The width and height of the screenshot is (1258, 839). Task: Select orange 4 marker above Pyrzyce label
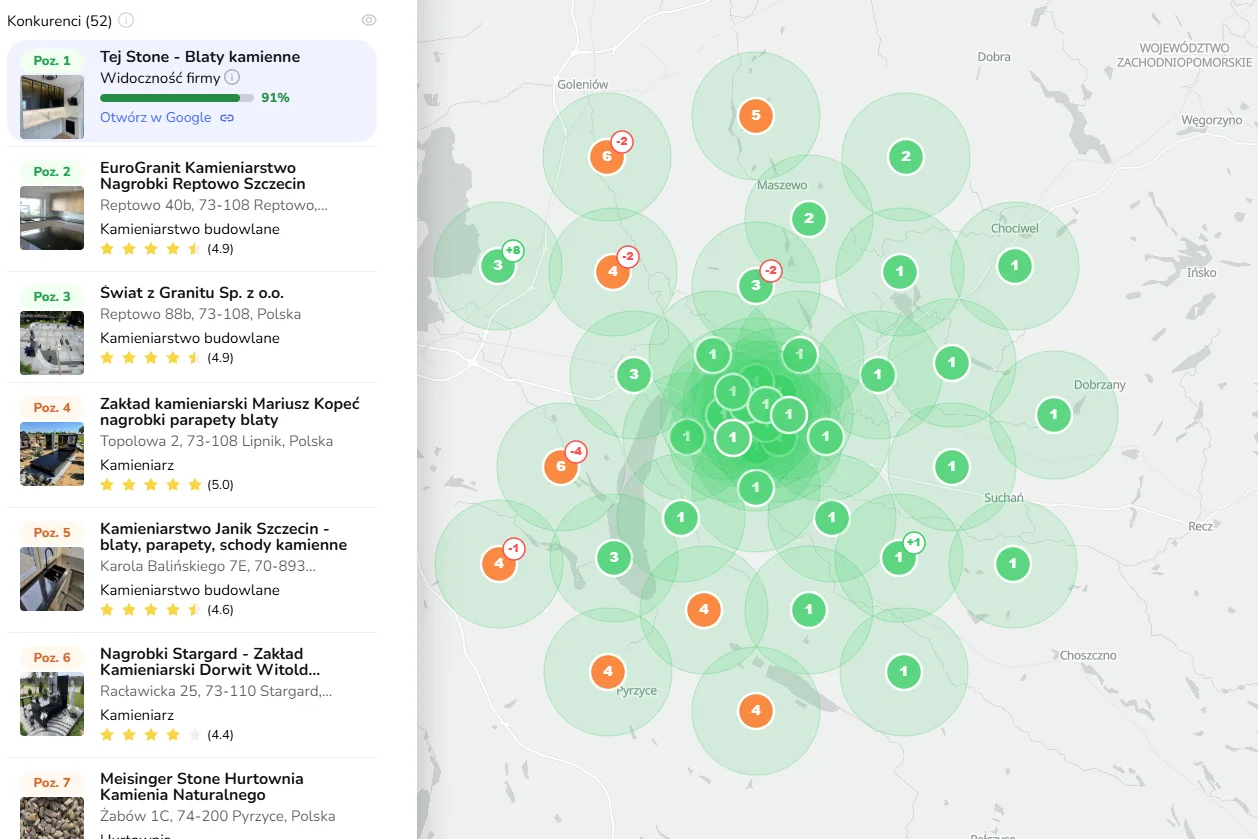tap(608, 671)
